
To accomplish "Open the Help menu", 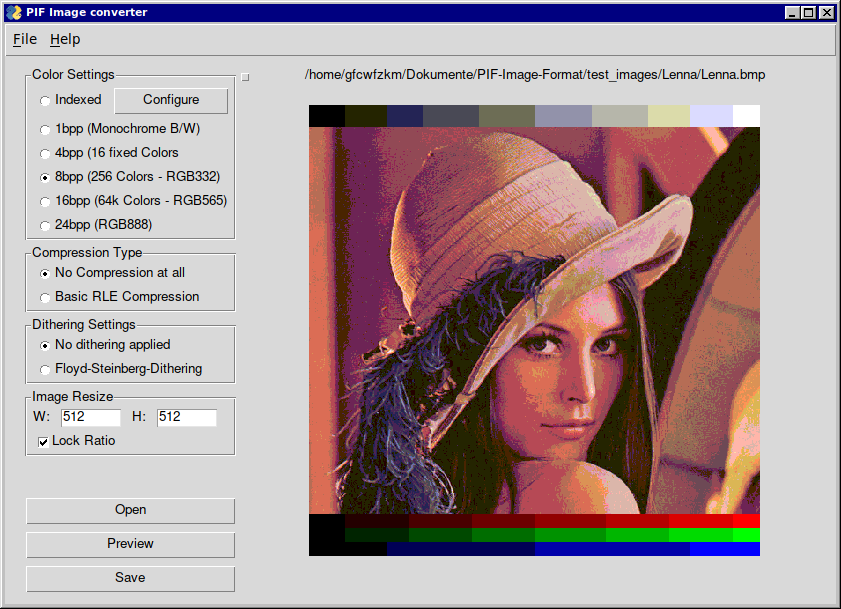I will click(65, 39).
